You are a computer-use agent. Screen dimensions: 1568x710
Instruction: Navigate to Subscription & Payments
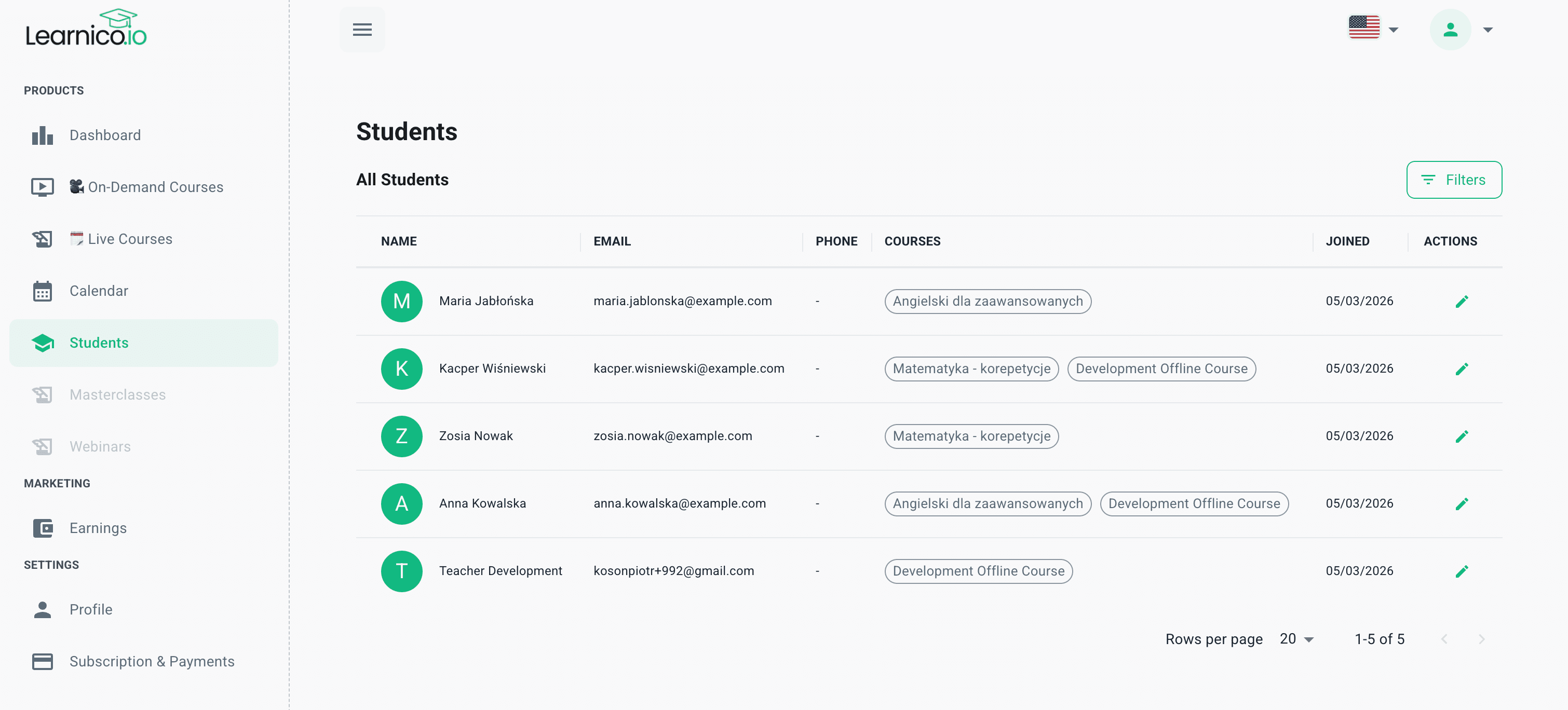point(152,661)
